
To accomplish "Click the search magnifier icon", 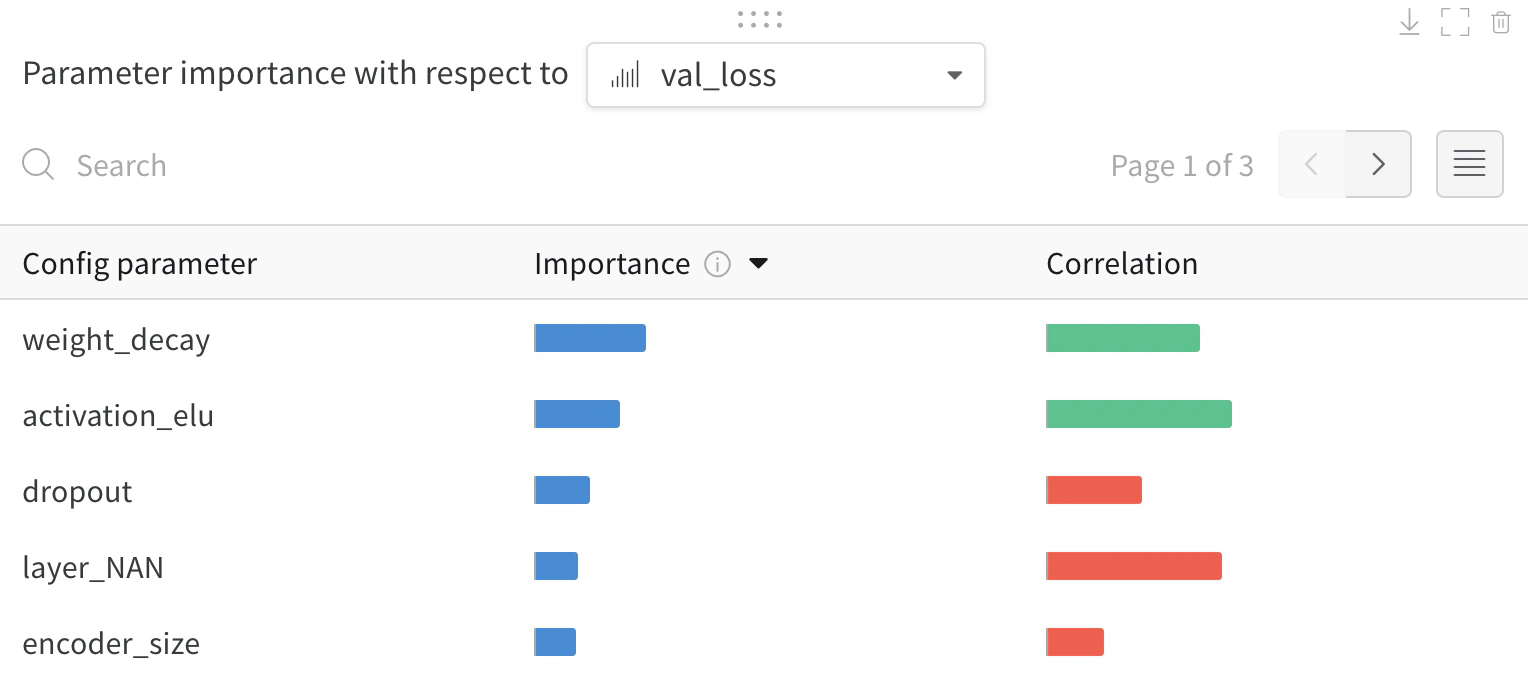I will coord(38,164).
